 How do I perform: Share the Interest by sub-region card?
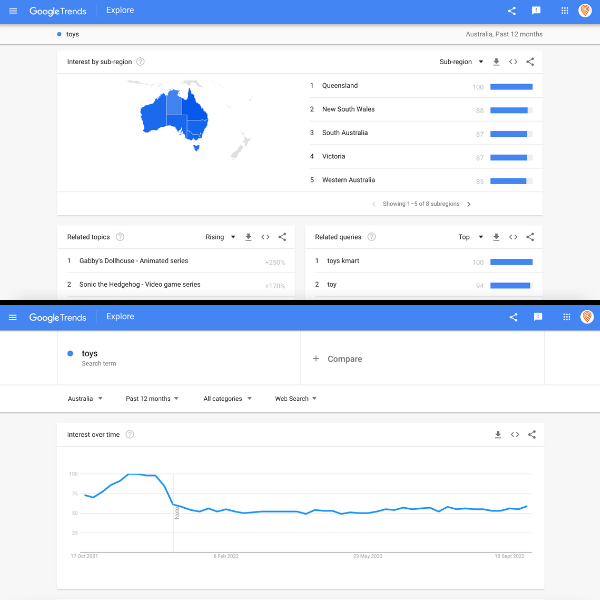tap(530, 62)
